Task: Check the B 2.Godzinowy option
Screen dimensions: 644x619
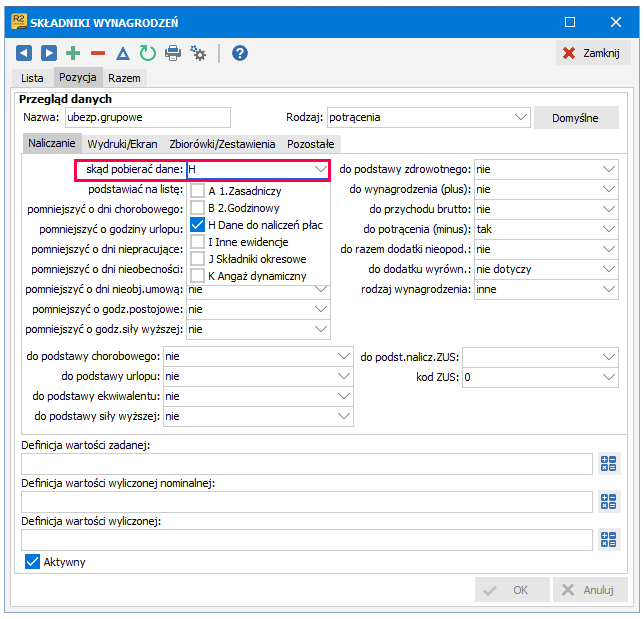Action: 198,207
